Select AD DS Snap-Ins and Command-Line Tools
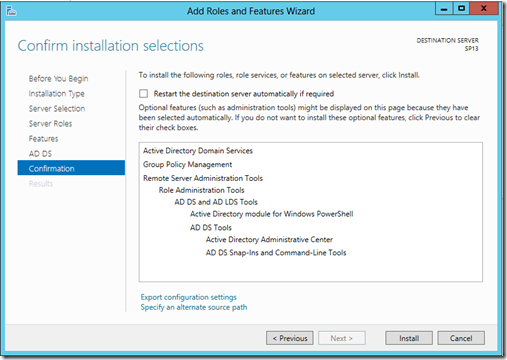This screenshot has width=507, height=360. coord(276,253)
